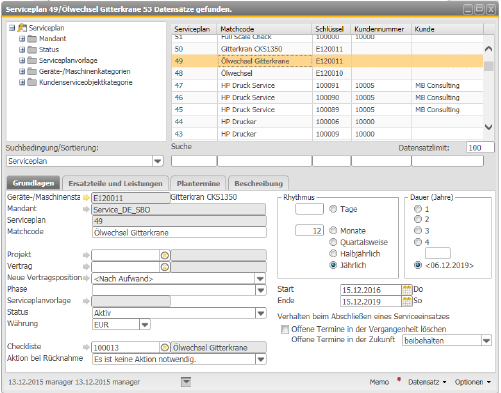This screenshot has height=393, width=501.
Task: Open the Datensatz menu
Action: (x=427, y=382)
